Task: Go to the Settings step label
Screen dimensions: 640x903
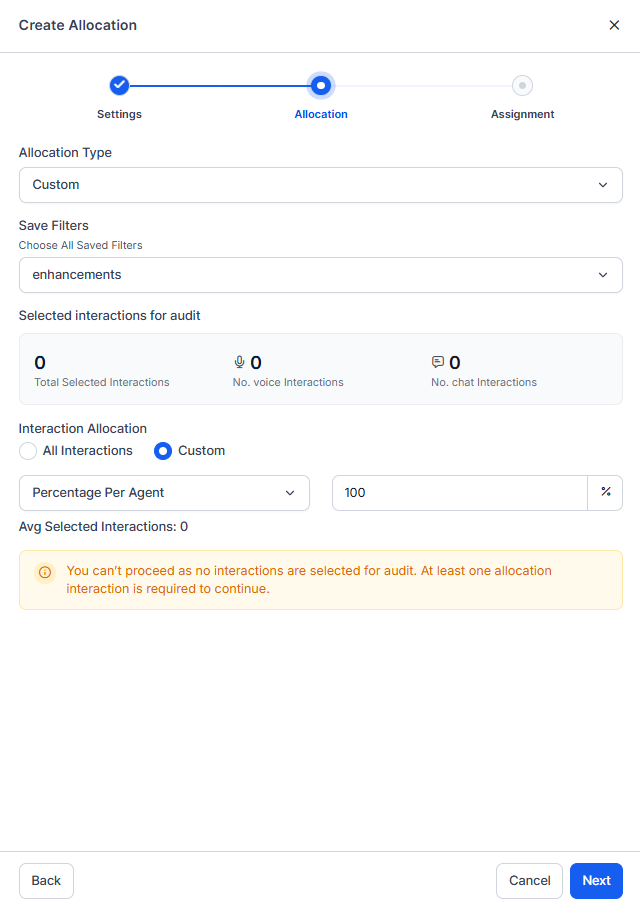Action: tap(119, 114)
